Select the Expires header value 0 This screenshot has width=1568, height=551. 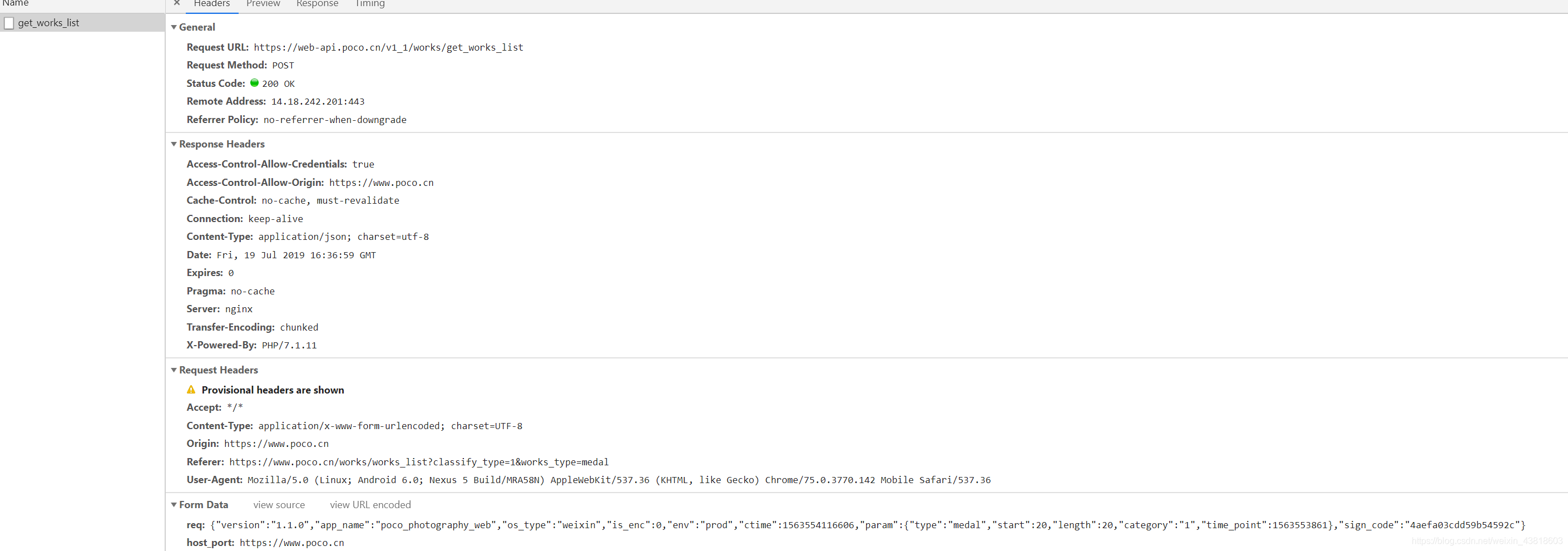(231, 273)
